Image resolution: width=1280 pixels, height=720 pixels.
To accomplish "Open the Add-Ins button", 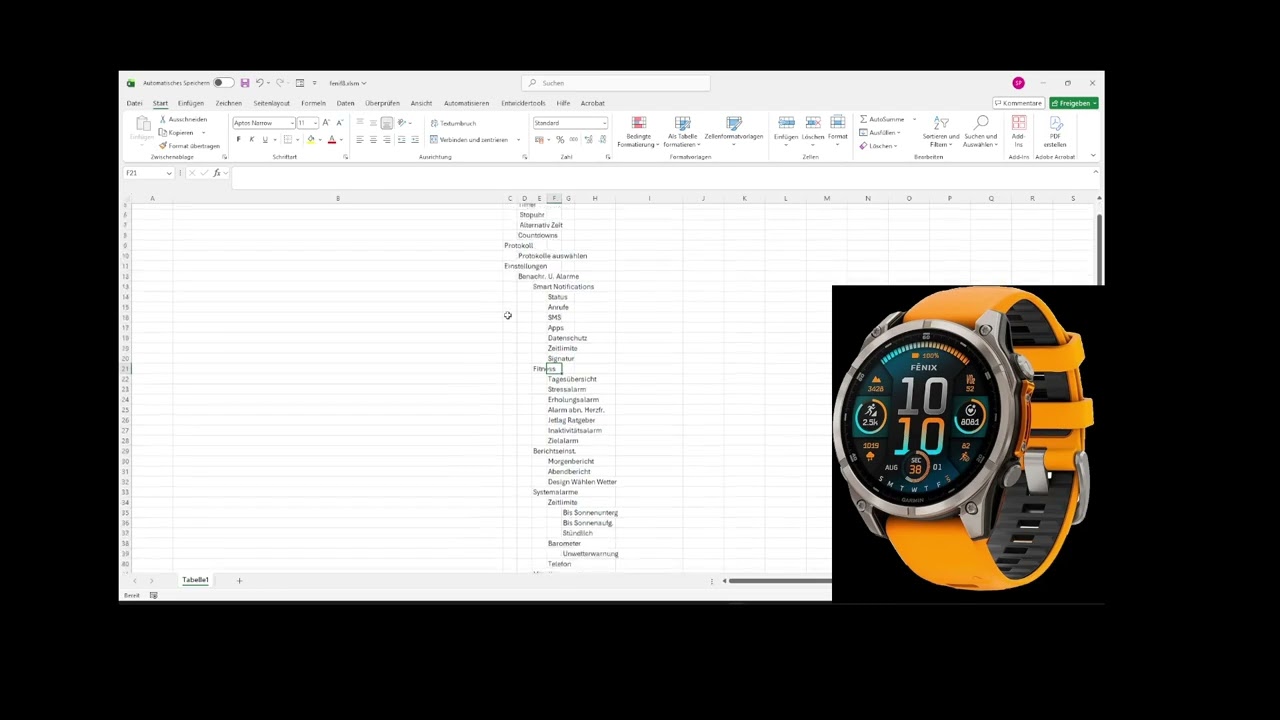I will point(1018,132).
